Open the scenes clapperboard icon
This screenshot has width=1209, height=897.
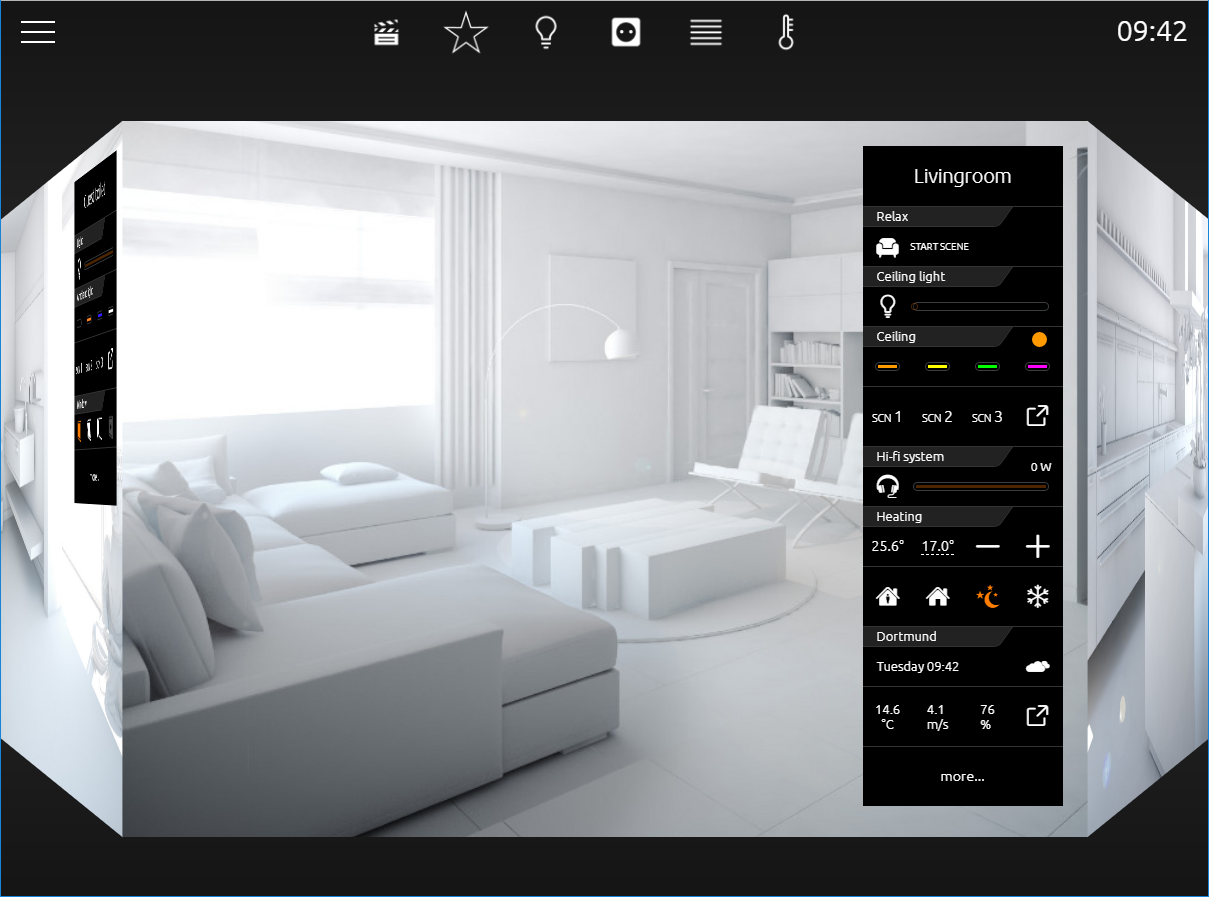tap(386, 33)
